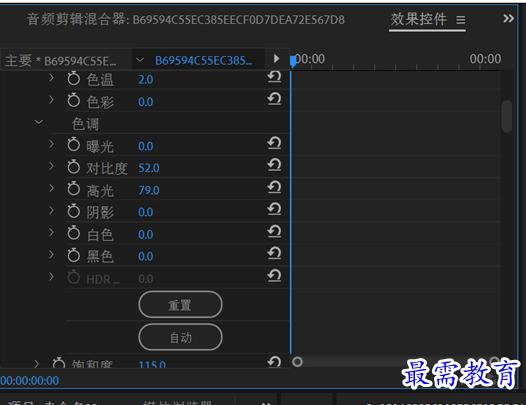Click the 曝光 value 0.0

point(146,146)
